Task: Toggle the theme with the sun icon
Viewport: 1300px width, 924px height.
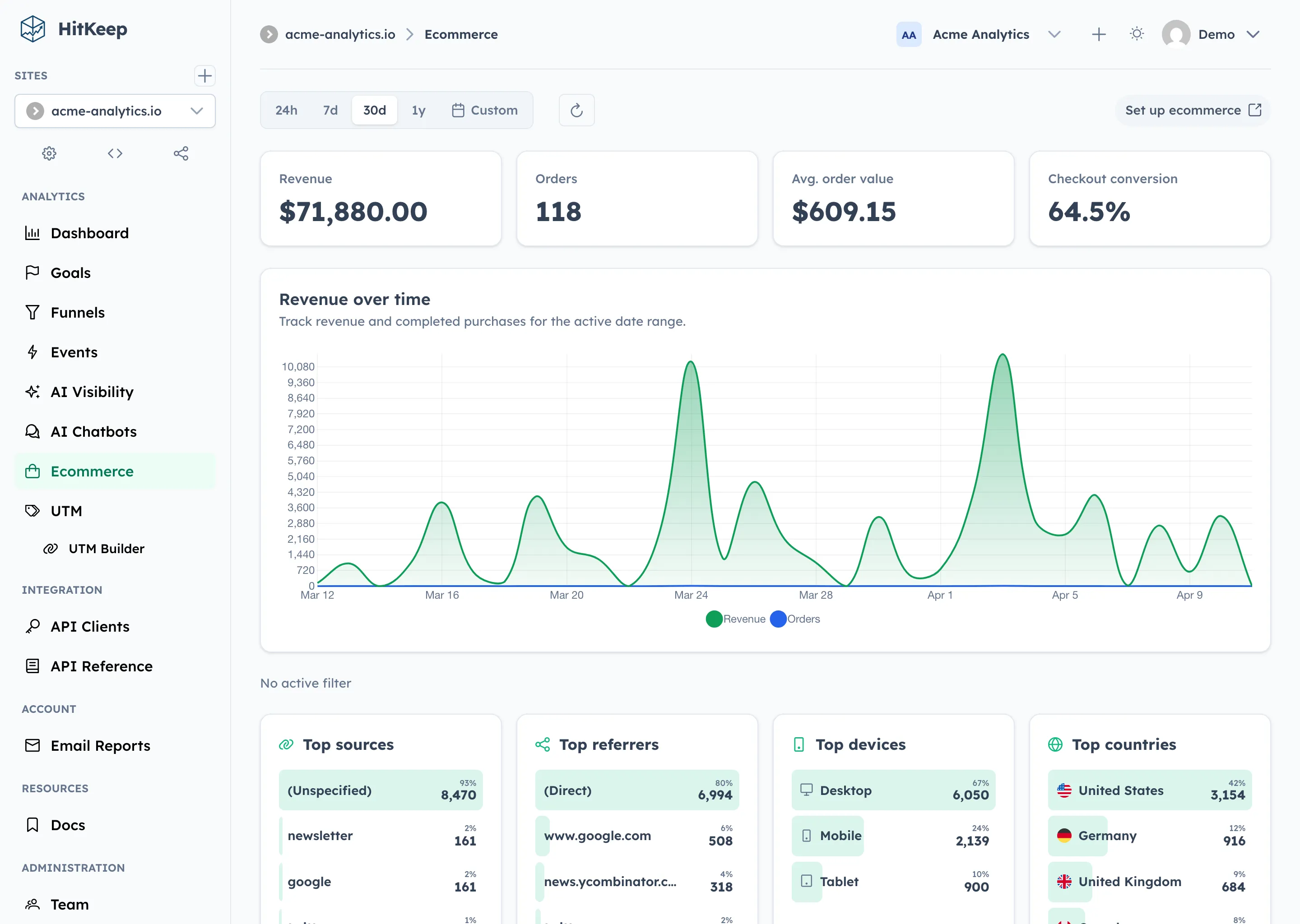Action: [1136, 33]
